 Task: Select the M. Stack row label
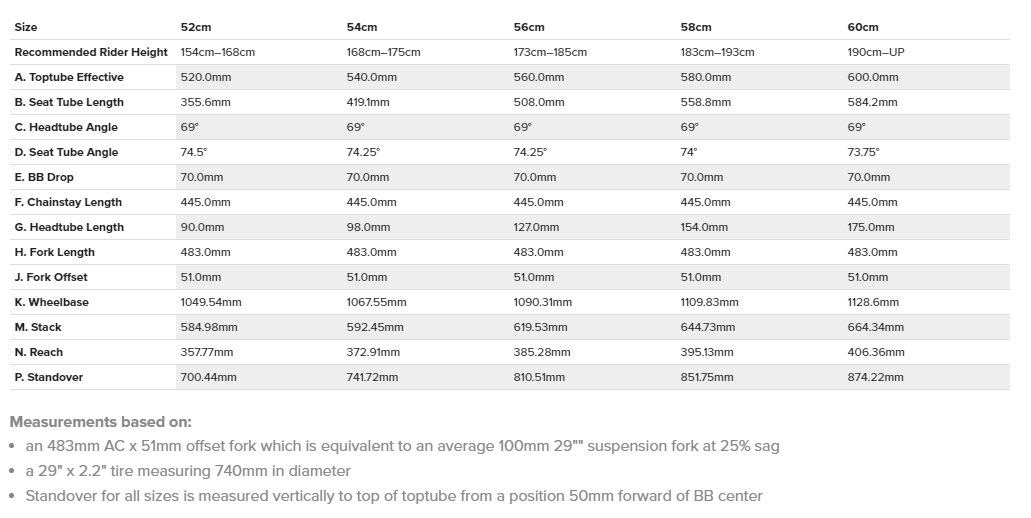(38, 327)
